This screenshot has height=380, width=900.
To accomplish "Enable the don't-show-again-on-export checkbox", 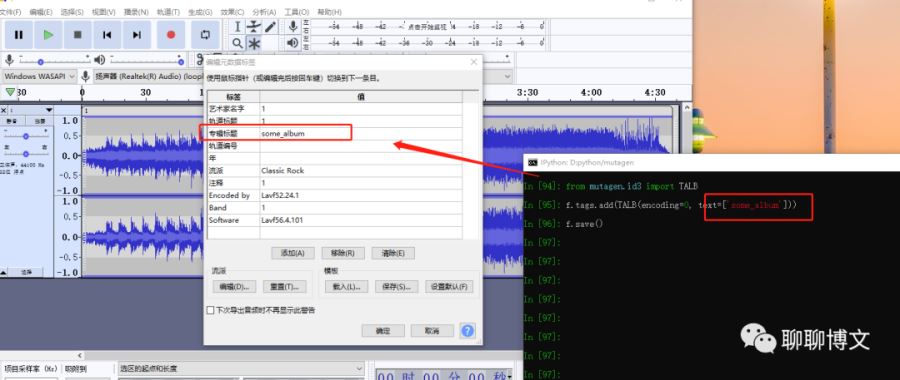I will (210, 310).
